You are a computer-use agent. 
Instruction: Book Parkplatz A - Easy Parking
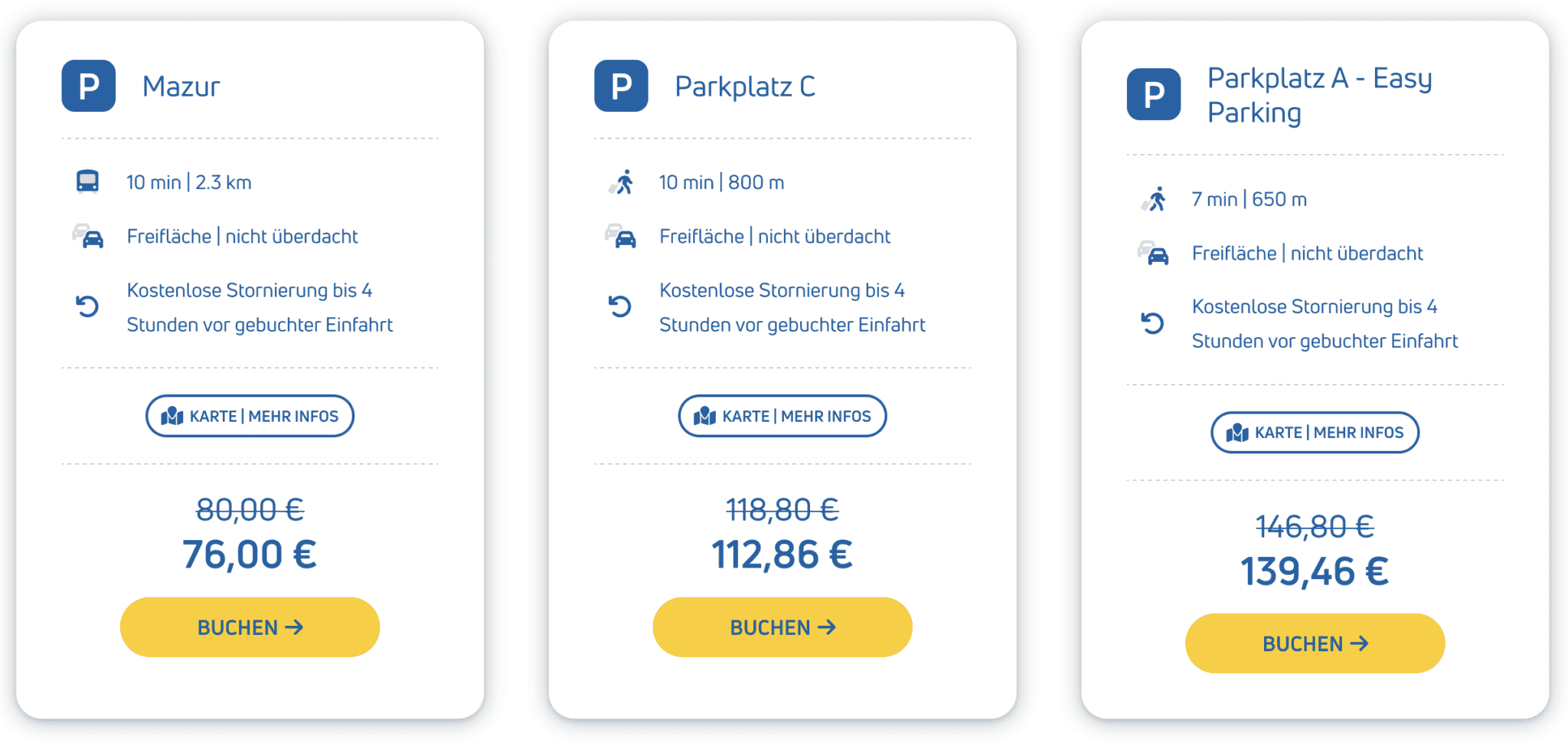[1315, 643]
